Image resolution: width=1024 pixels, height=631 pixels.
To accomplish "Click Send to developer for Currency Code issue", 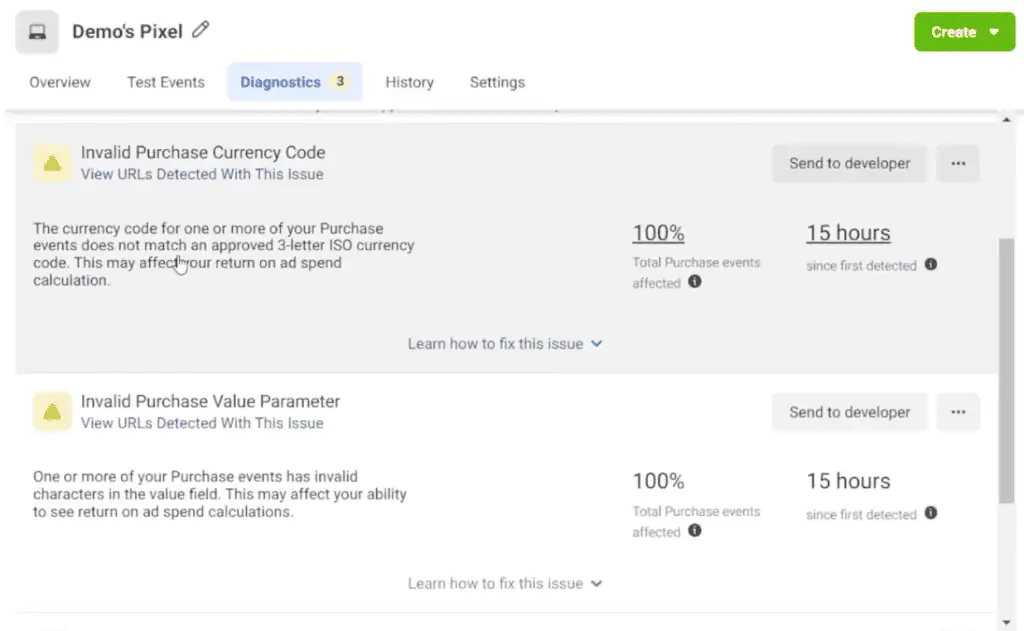I will click(x=849, y=163).
